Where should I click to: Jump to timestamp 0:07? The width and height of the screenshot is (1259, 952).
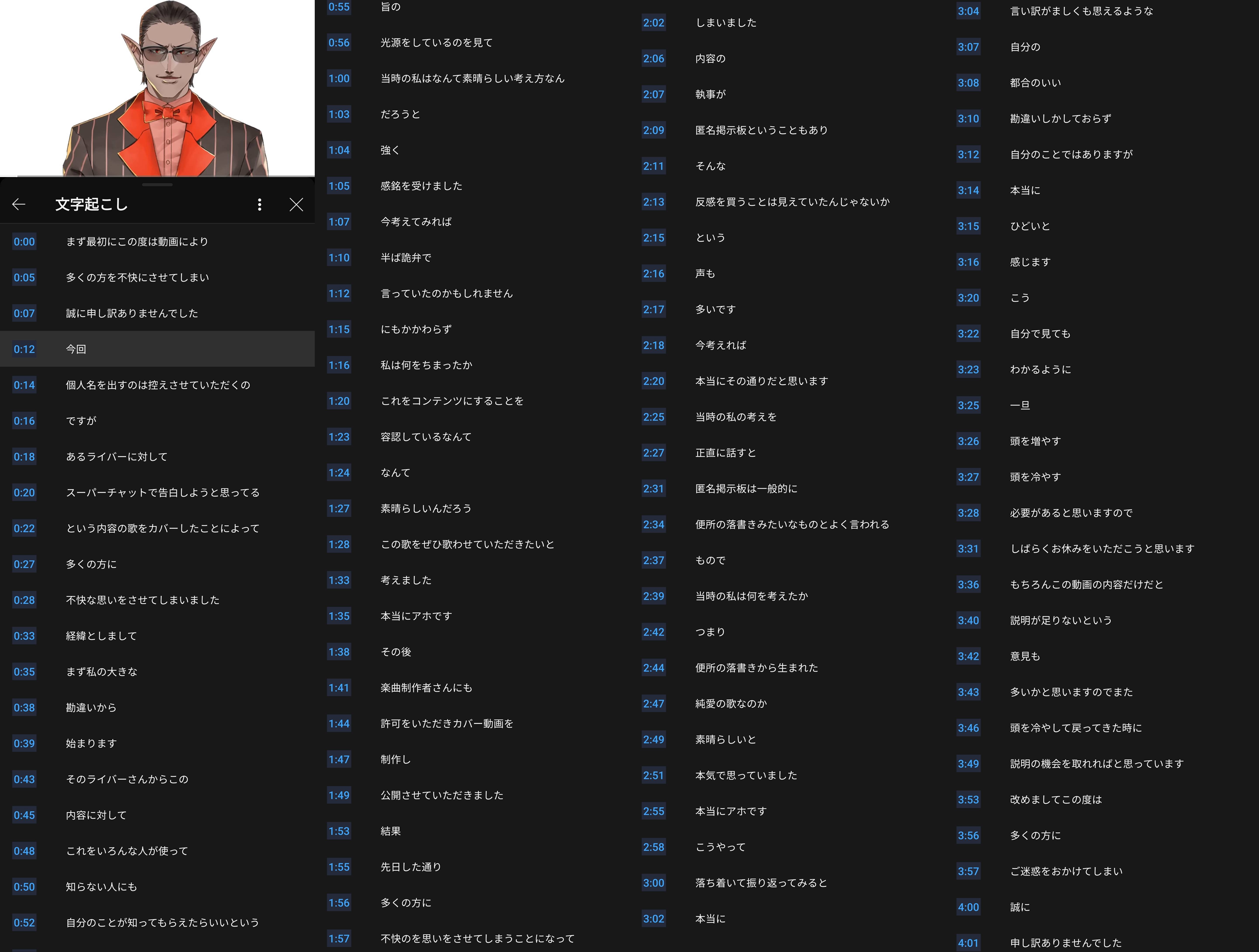point(24,313)
